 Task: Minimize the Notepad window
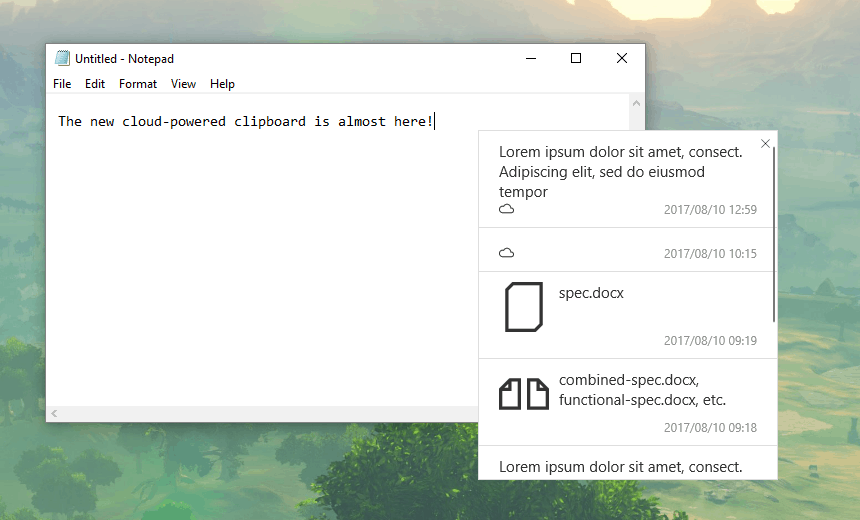(530, 59)
